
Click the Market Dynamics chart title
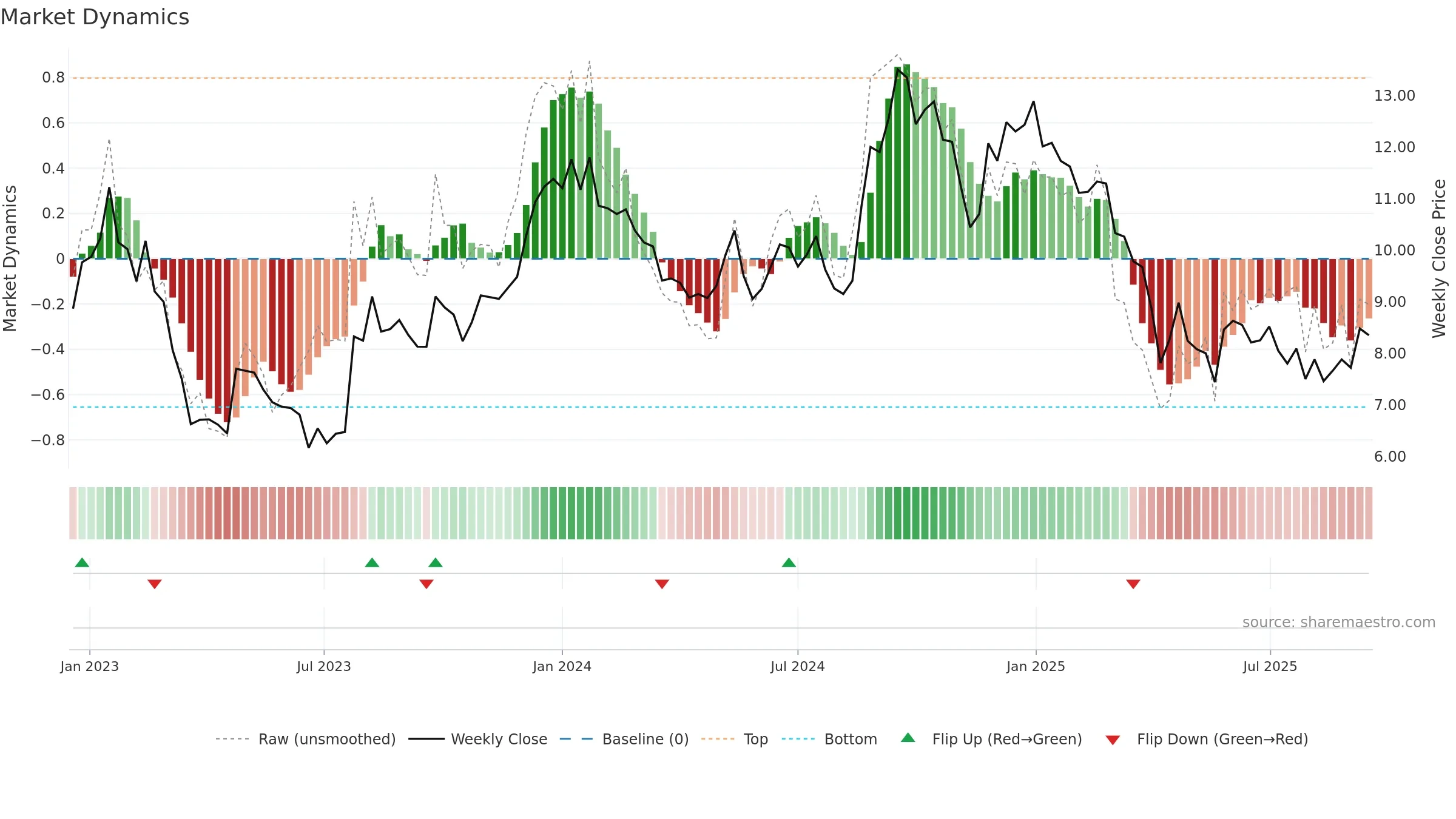pos(95,17)
